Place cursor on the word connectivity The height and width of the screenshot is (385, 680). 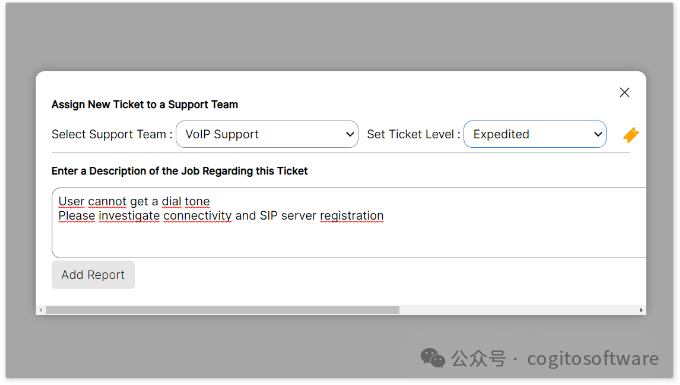click(197, 215)
